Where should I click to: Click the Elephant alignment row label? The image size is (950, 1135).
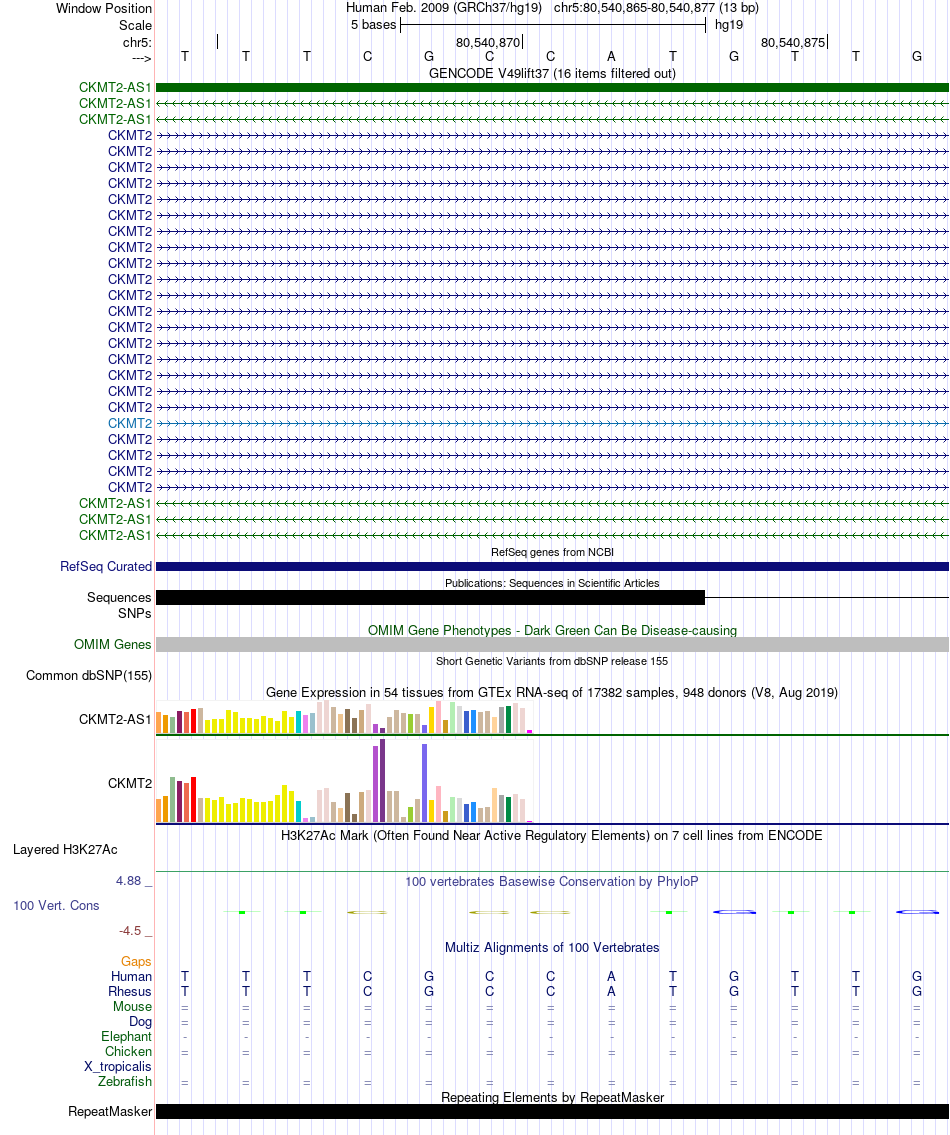pos(127,1037)
